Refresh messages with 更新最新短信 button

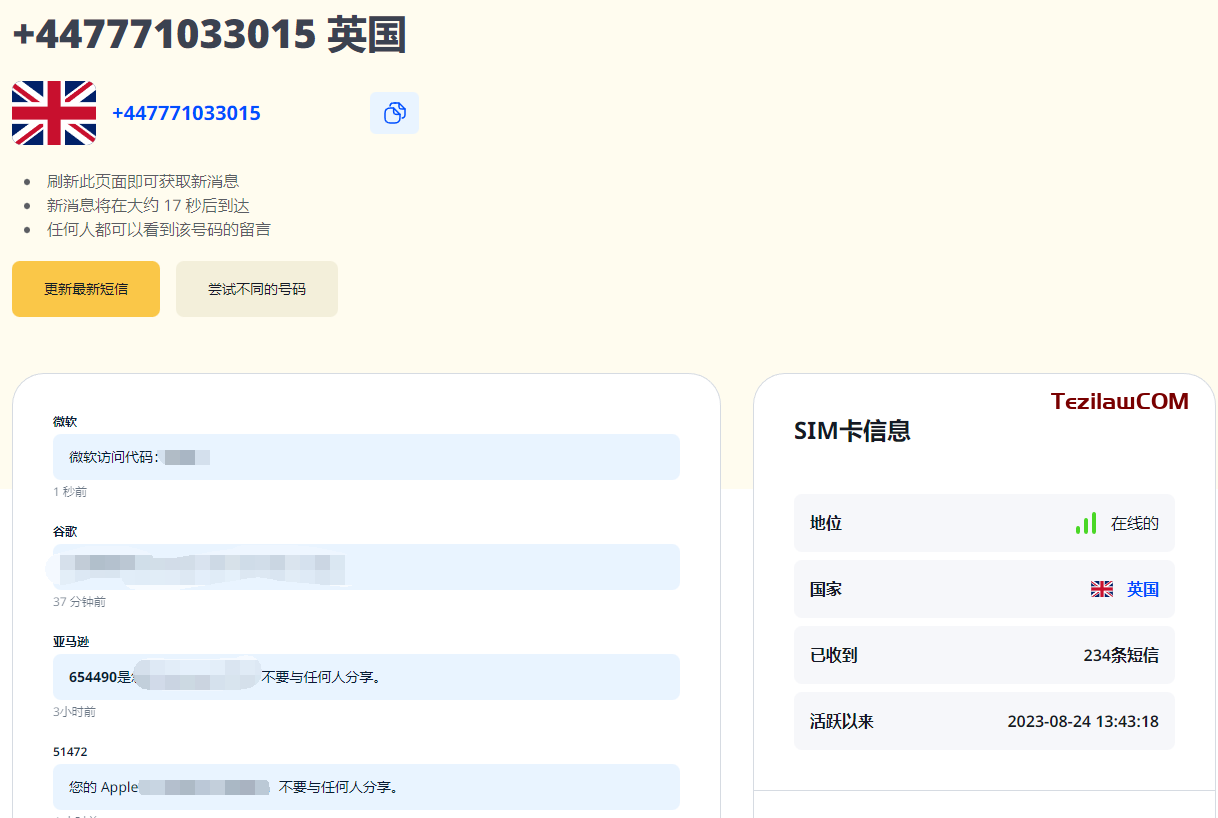pyautogui.click(x=86, y=289)
